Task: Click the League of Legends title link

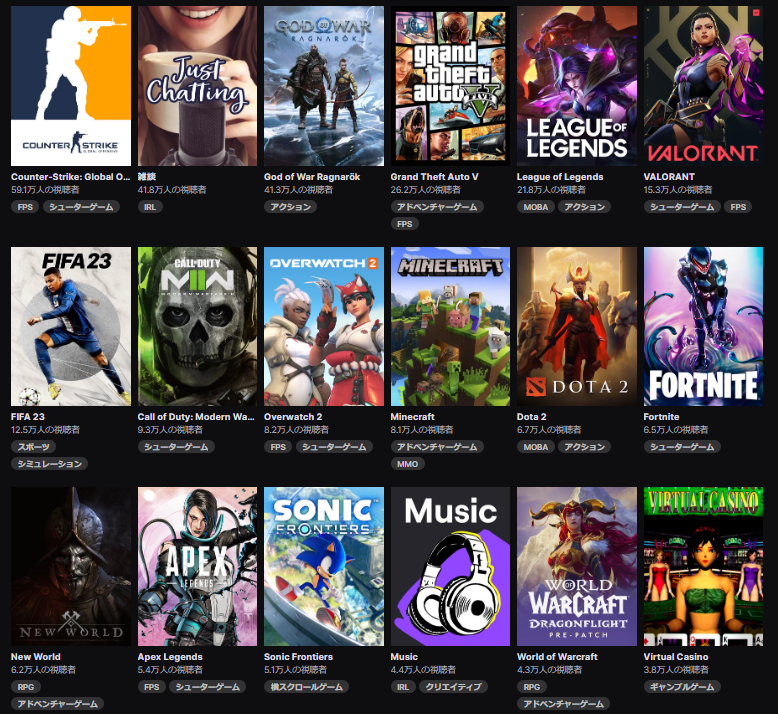Action: coord(560,177)
